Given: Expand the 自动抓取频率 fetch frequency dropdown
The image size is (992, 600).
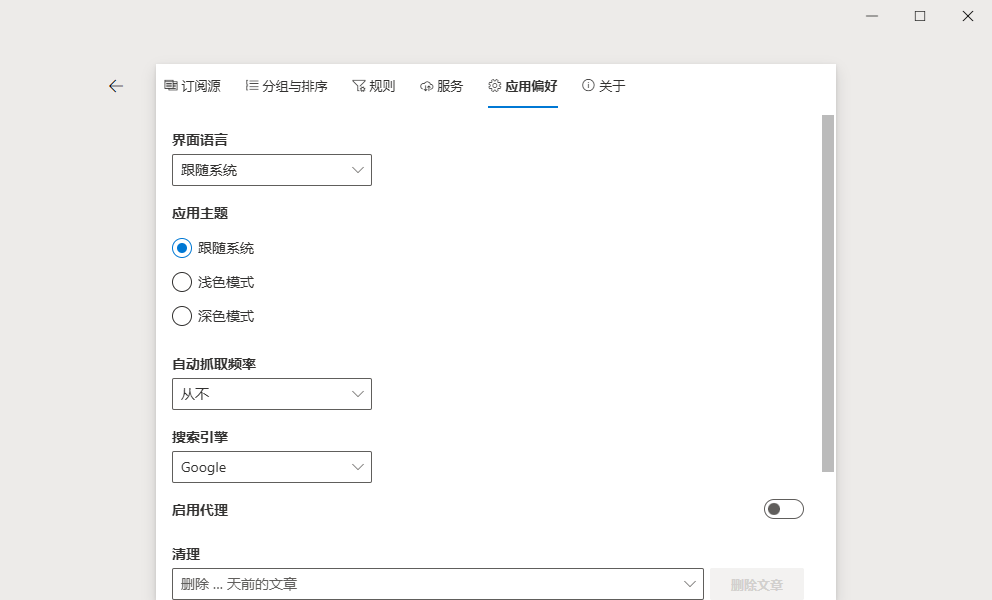Looking at the screenshot, I should pos(357,394).
